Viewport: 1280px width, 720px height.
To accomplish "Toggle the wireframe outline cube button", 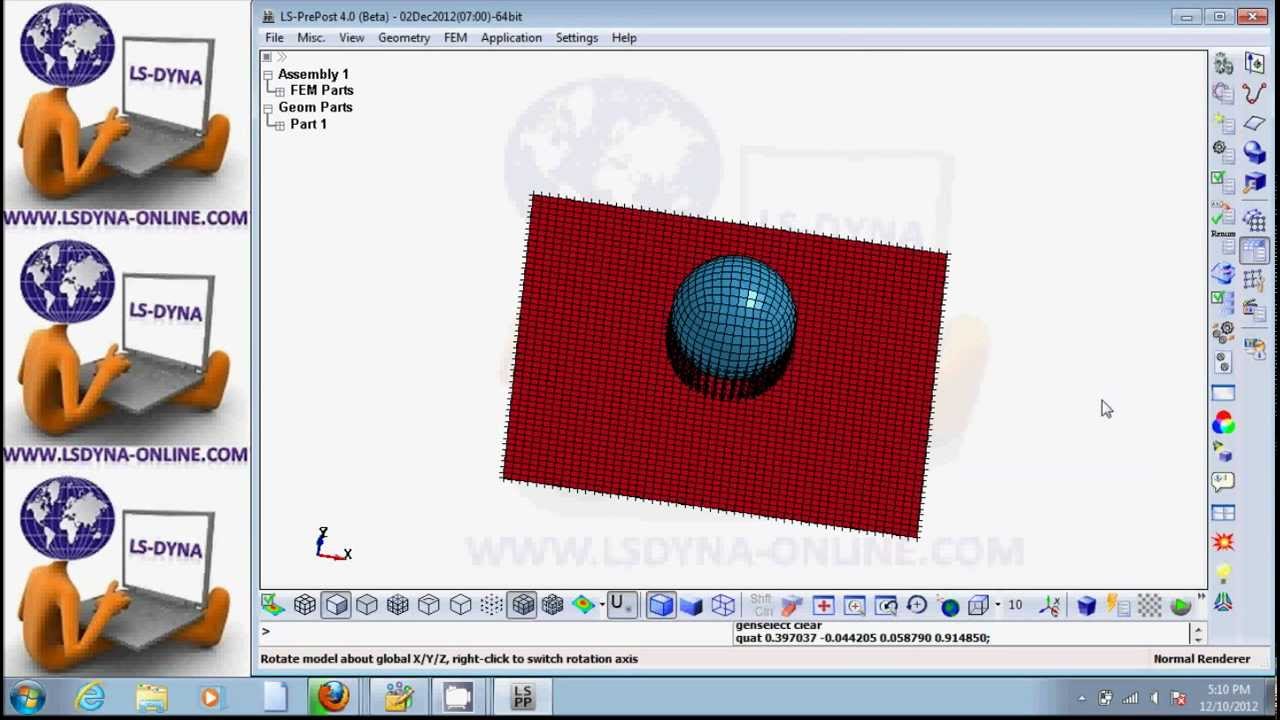I will pos(722,605).
